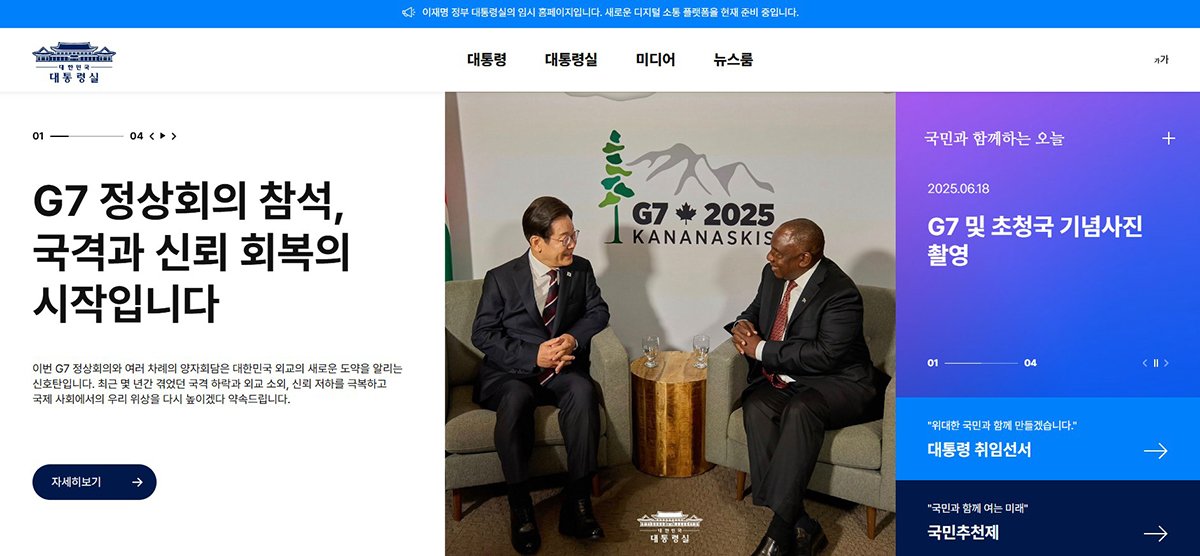1200x556 pixels.
Task: Show next item in the blue news panel
Action: coord(1166,363)
